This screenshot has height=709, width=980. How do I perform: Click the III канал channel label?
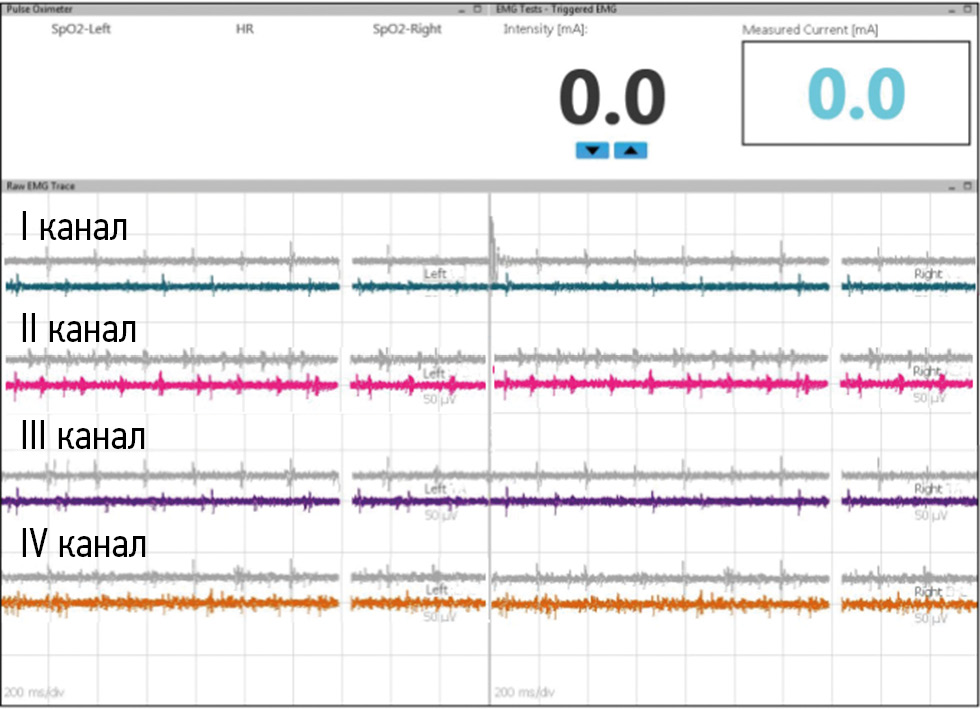(x=83, y=436)
